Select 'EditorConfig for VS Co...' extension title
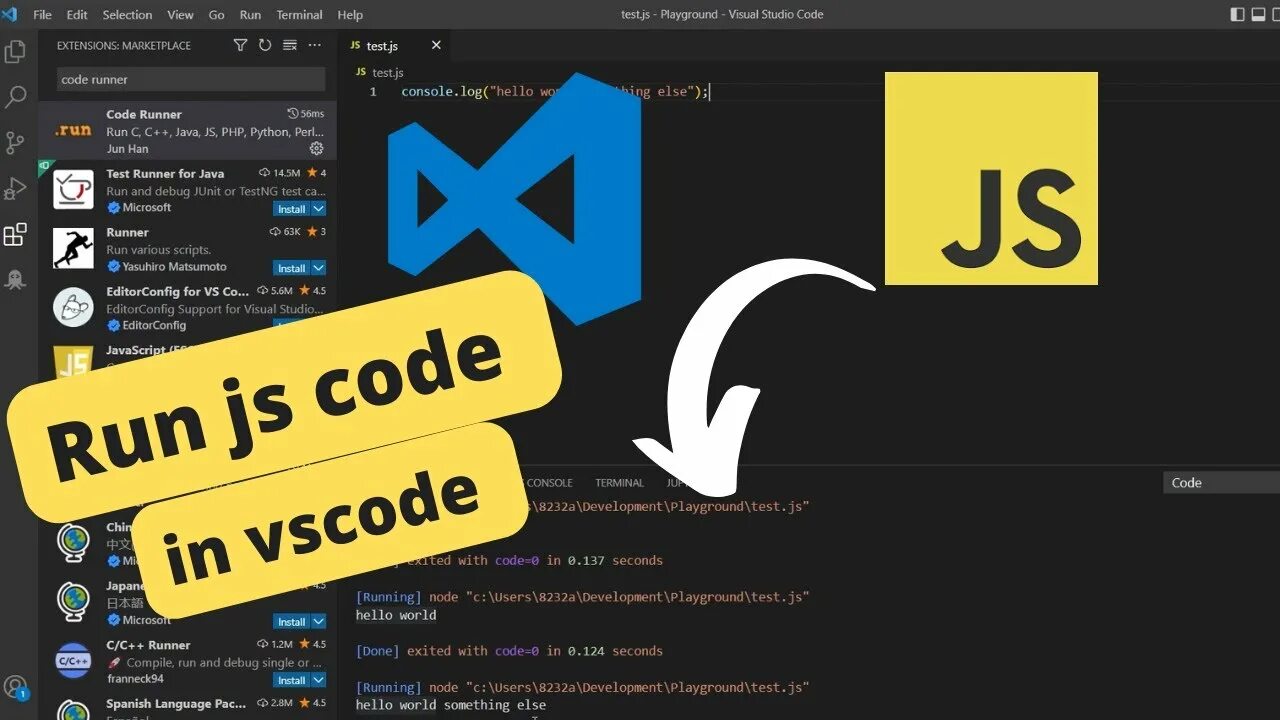The width and height of the screenshot is (1280, 720). [x=177, y=291]
